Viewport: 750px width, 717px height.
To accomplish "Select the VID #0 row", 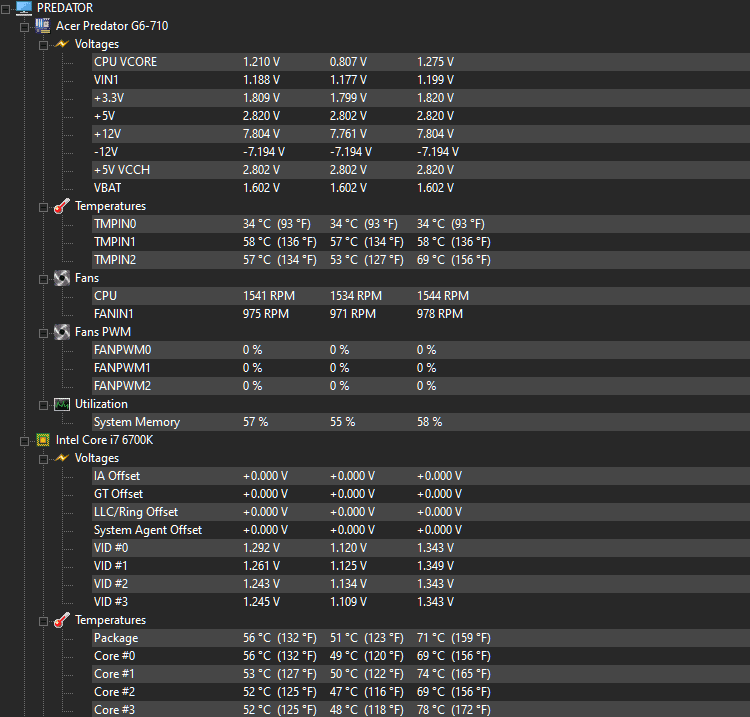I will coord(421,548).
